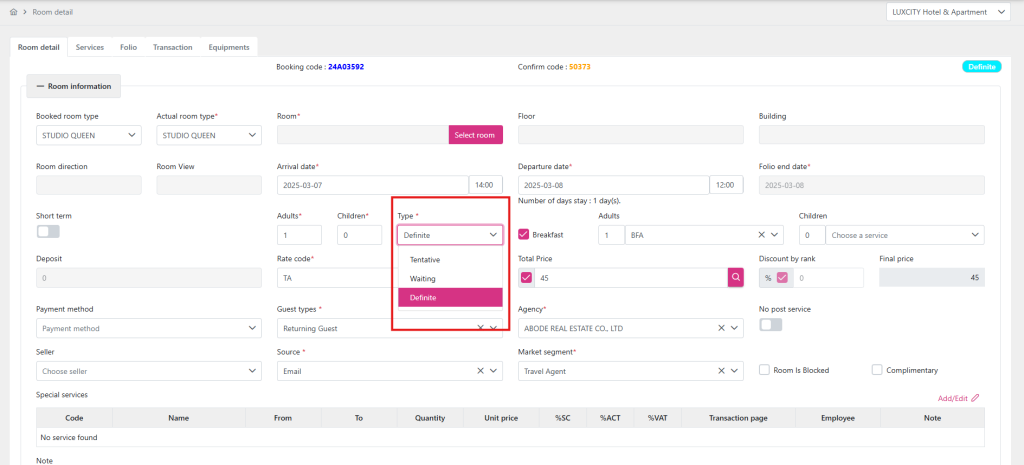Clear the Source Email selection

click(x=479, y=371)
